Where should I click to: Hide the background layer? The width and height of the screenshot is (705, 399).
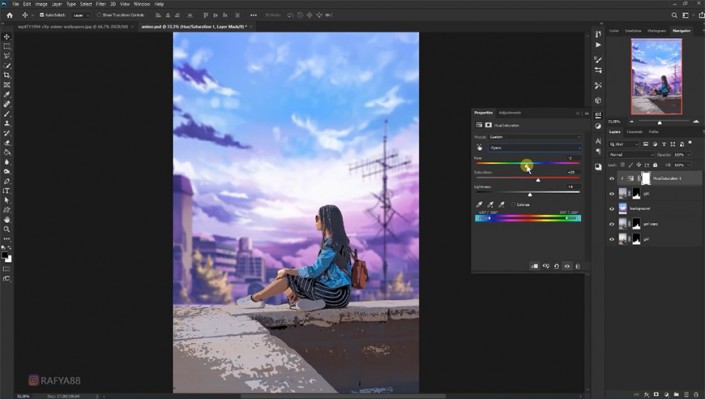pyautogui.click(x=611, y=209)
